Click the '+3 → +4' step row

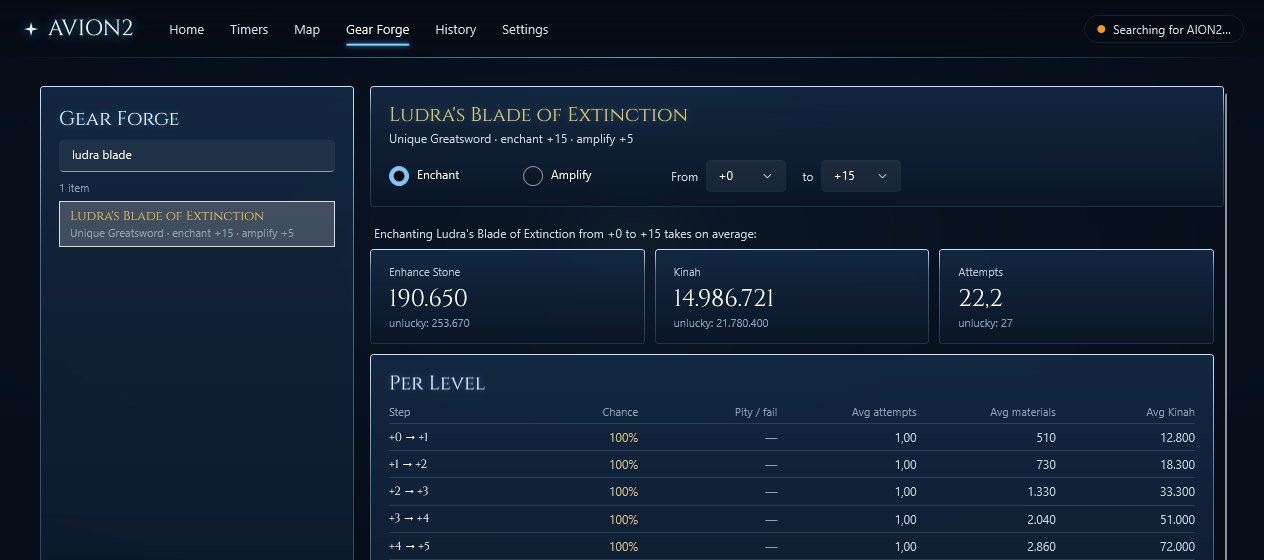(792, 518)
